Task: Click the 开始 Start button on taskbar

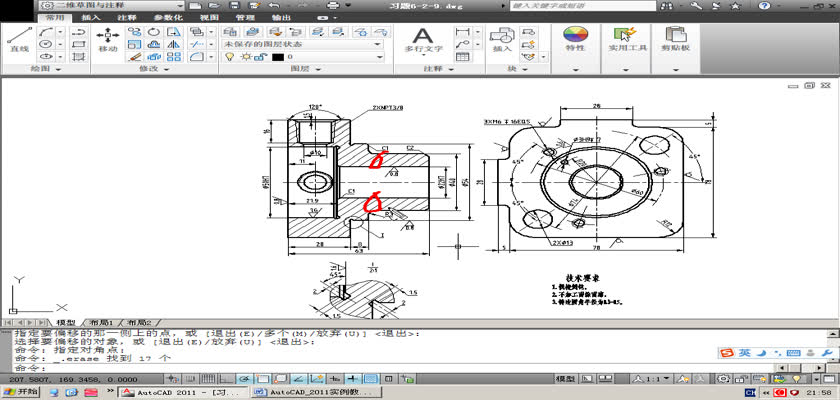Action: pyautogui.click(x=20, y=393)
